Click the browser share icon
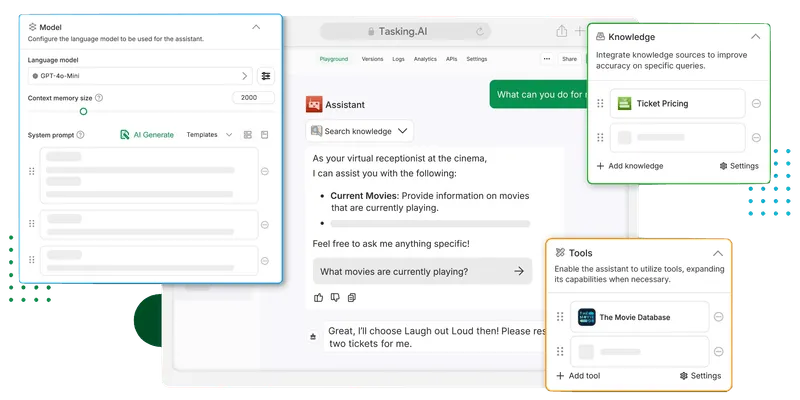The image size is (800, 400). coord(562,31)
